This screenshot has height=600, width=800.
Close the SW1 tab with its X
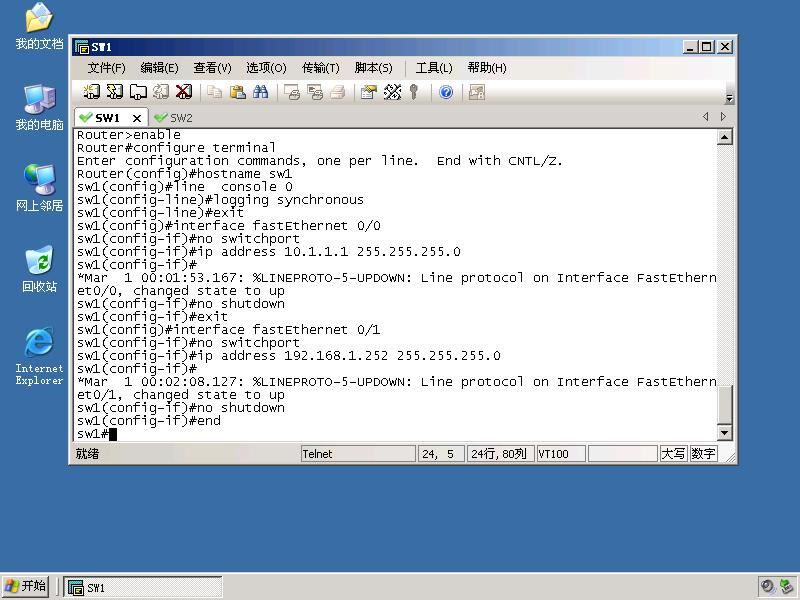(137, 118)
